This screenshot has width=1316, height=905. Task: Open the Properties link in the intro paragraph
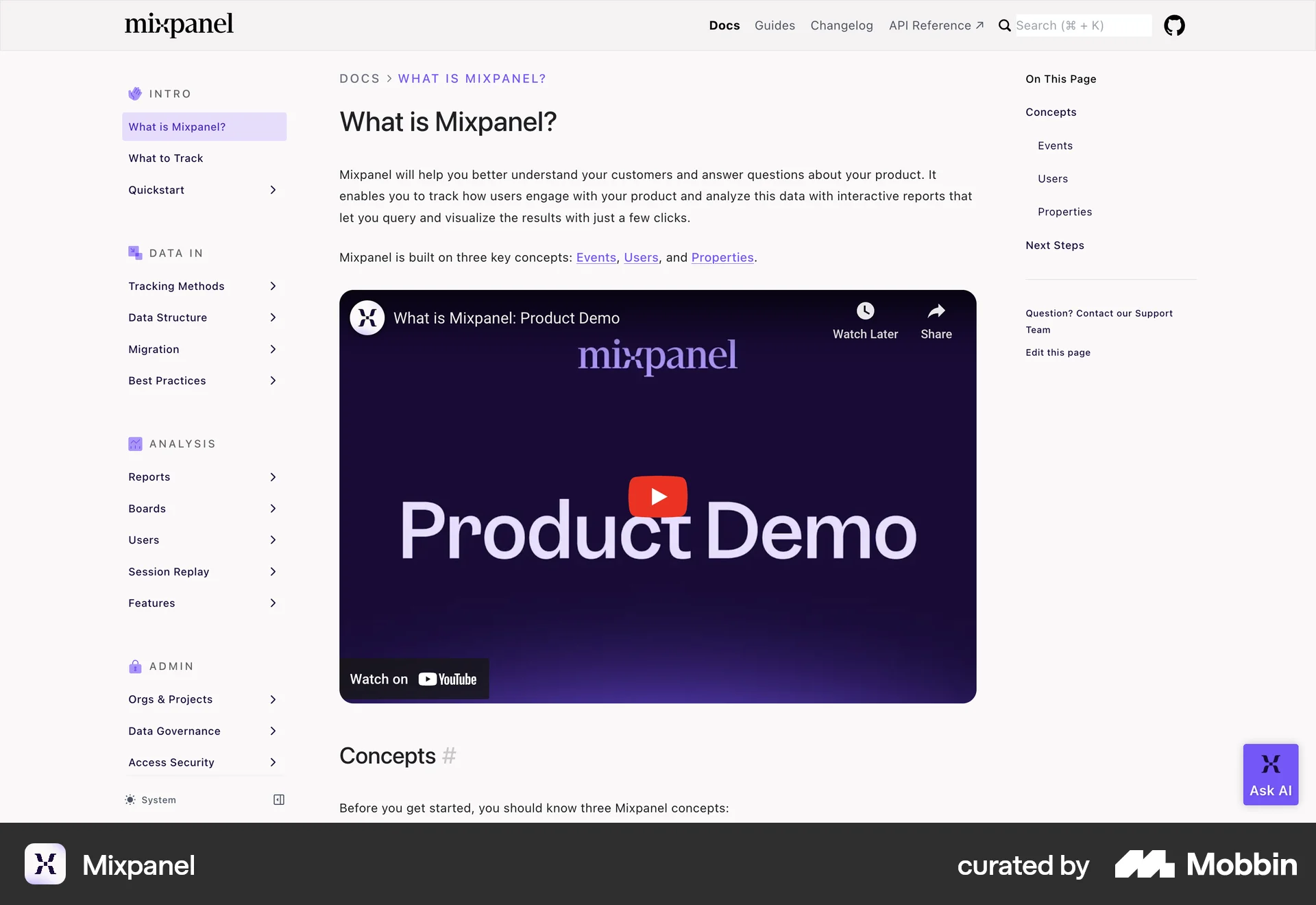[x=722, y=257]
